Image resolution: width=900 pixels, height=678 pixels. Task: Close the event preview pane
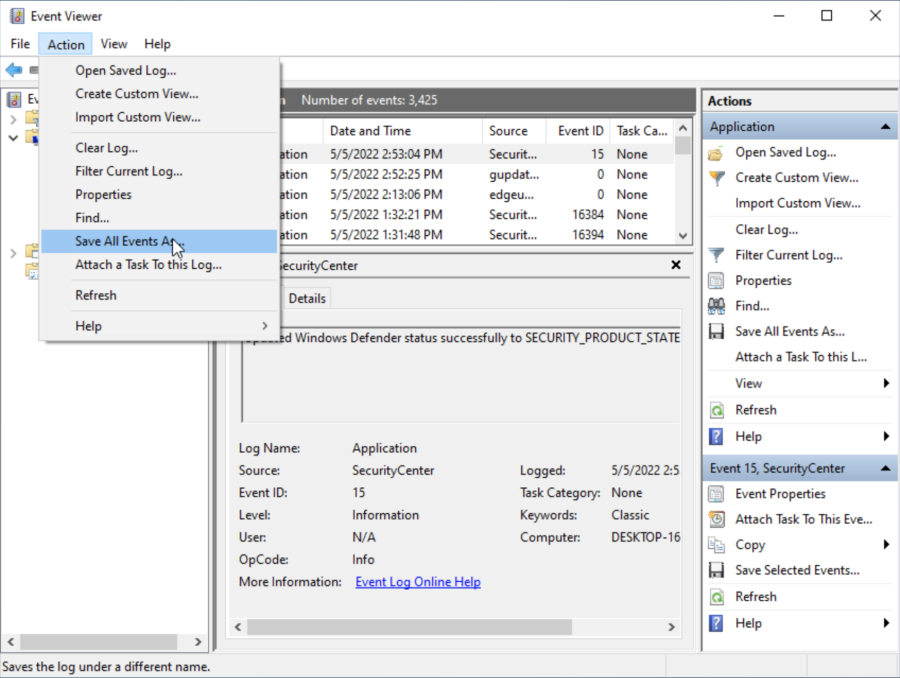tap(676, 265)
